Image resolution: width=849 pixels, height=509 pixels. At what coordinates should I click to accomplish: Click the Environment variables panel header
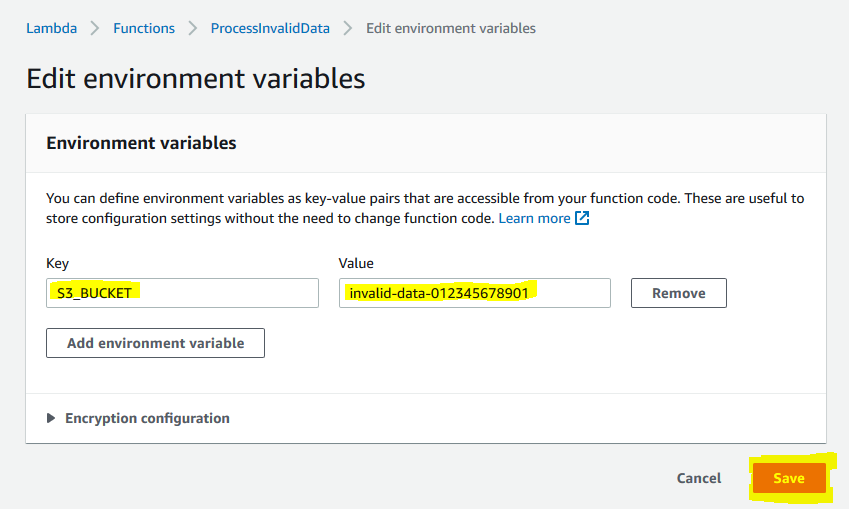[x=141, y=143]
